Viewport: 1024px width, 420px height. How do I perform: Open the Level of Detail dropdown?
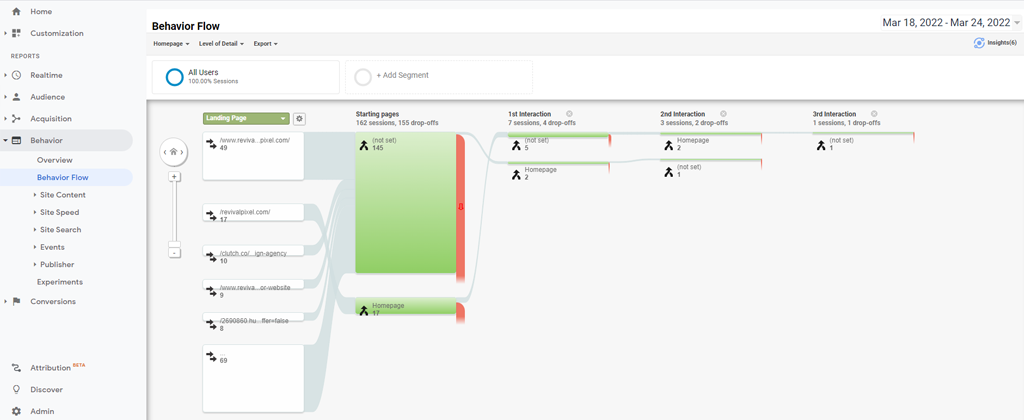tap(223, 44)
